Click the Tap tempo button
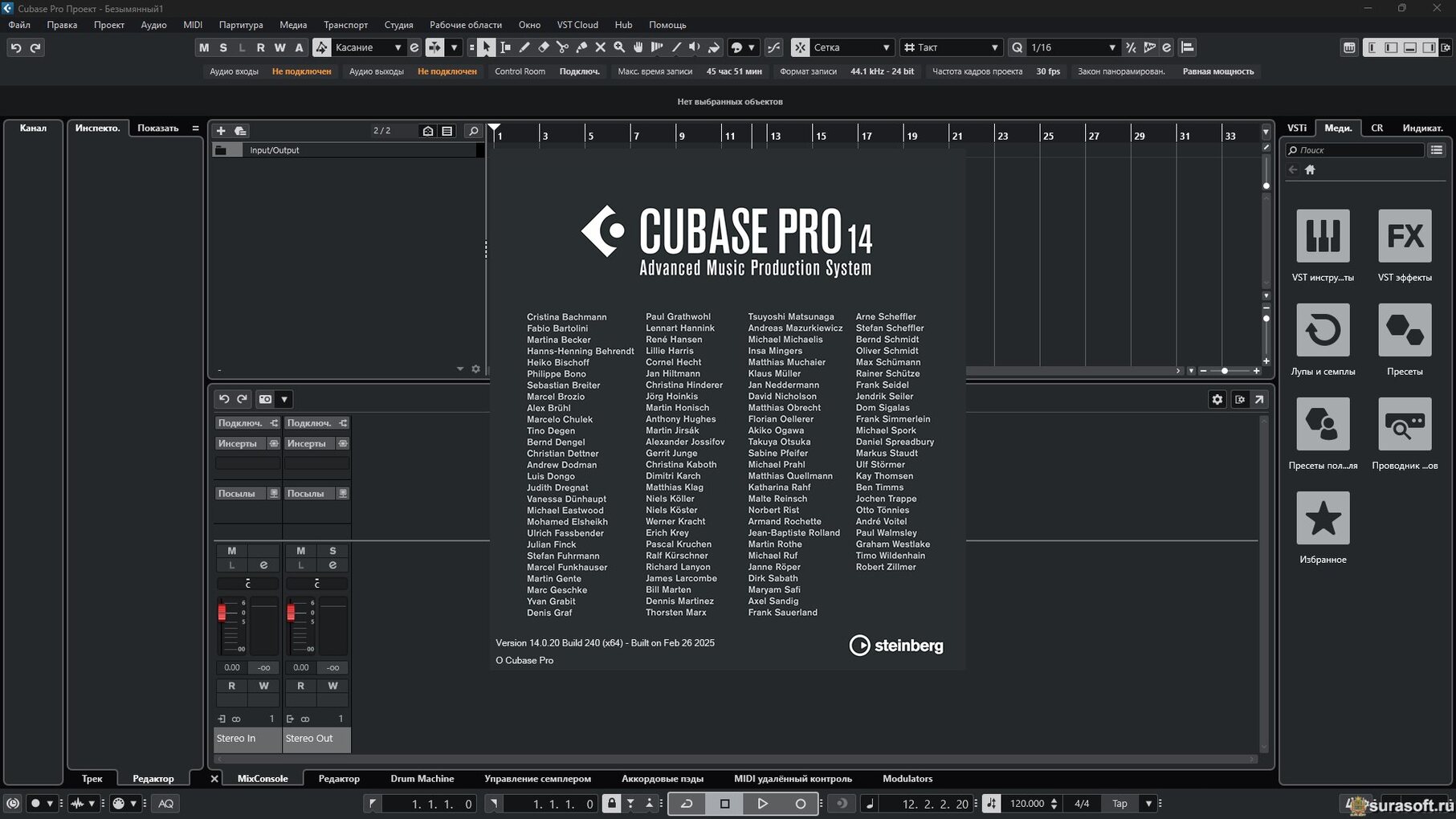The image size is (1456, 819). [1120, 803]
